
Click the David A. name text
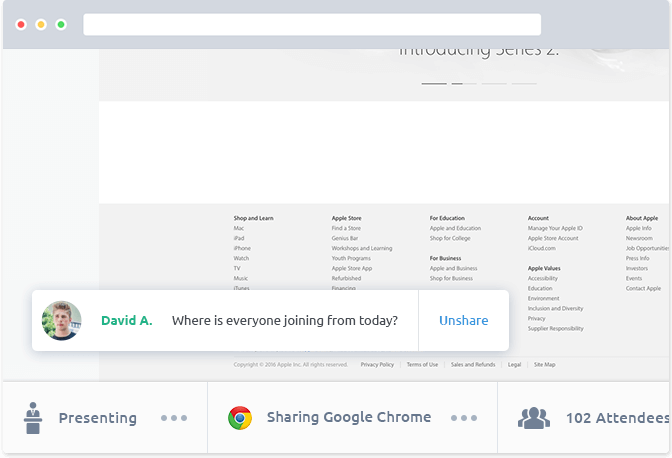(x=127, y=320)
